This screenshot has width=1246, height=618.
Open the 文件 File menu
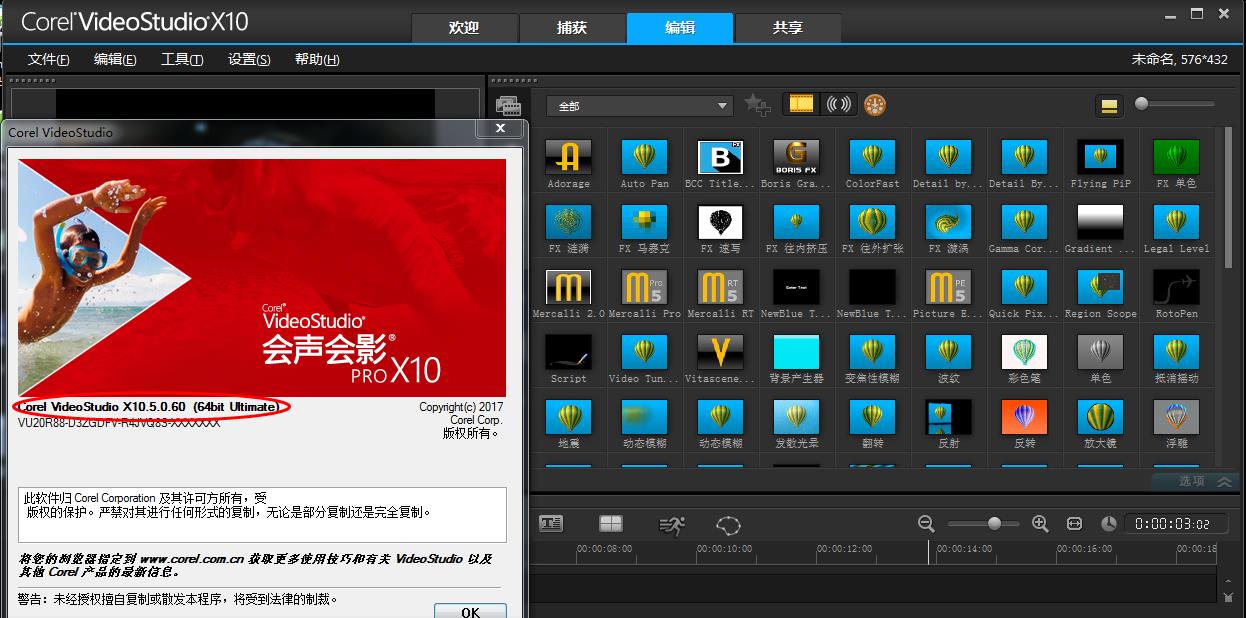[48, 60]
